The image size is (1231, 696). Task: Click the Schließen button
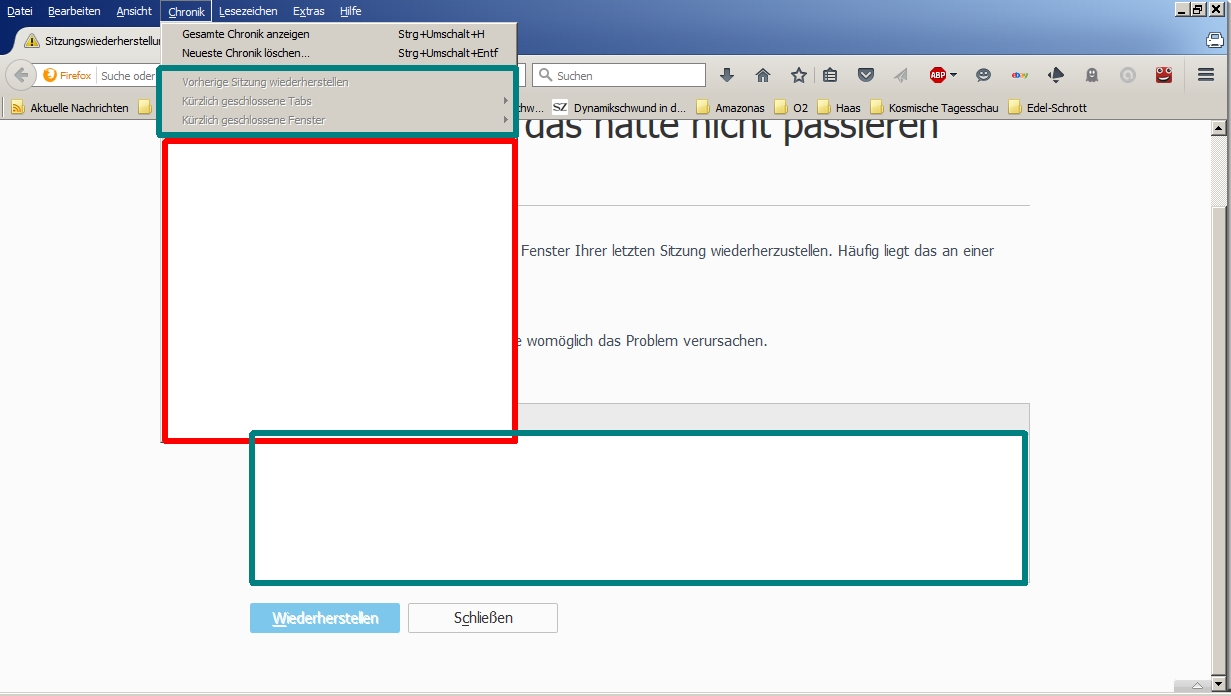coord(483,618)
